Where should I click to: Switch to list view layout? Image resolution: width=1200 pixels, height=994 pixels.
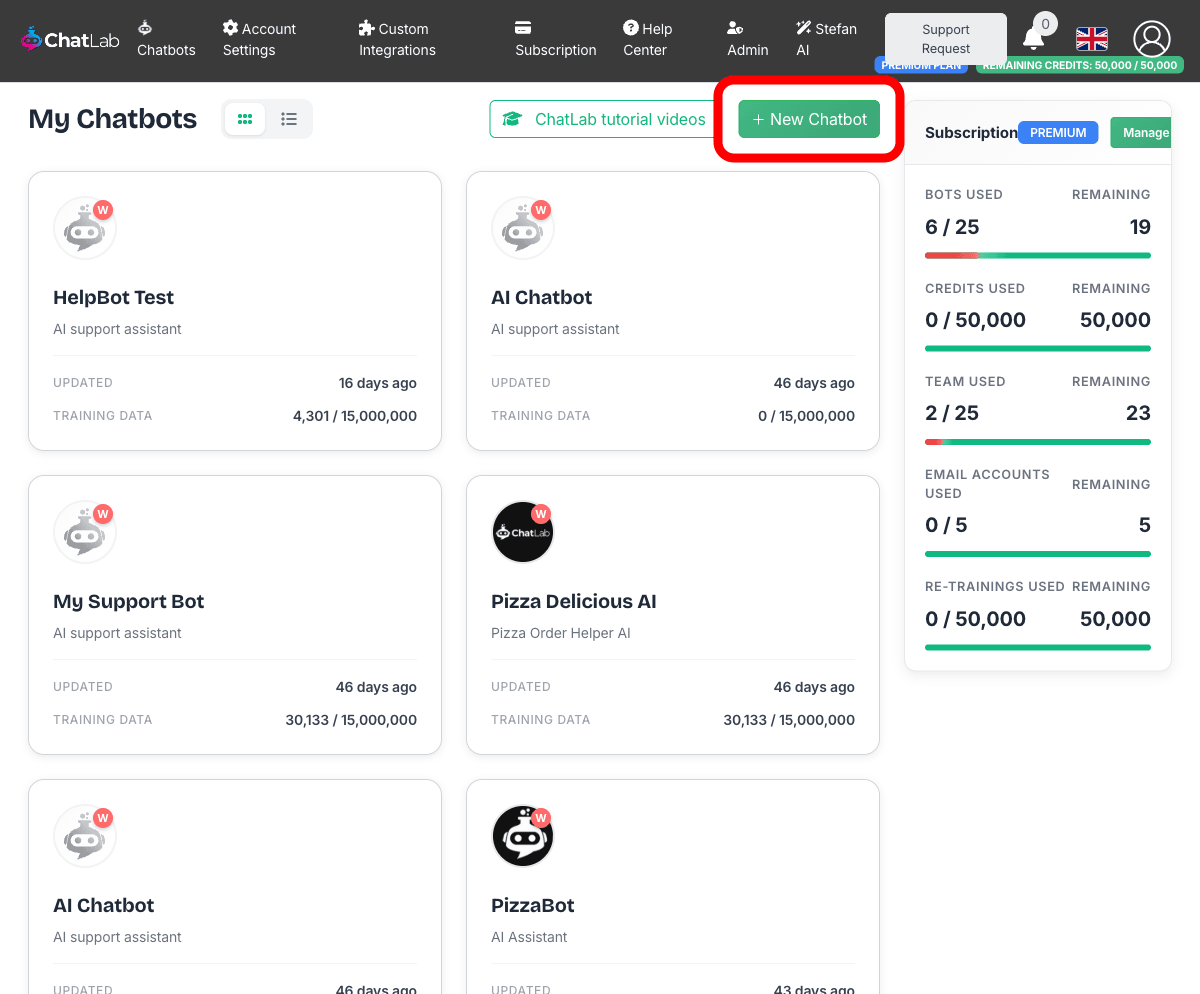(289, 119)
